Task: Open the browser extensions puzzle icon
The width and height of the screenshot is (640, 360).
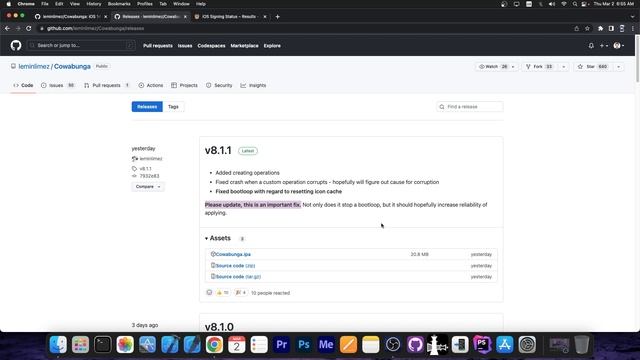Action: tap(600, 29)
